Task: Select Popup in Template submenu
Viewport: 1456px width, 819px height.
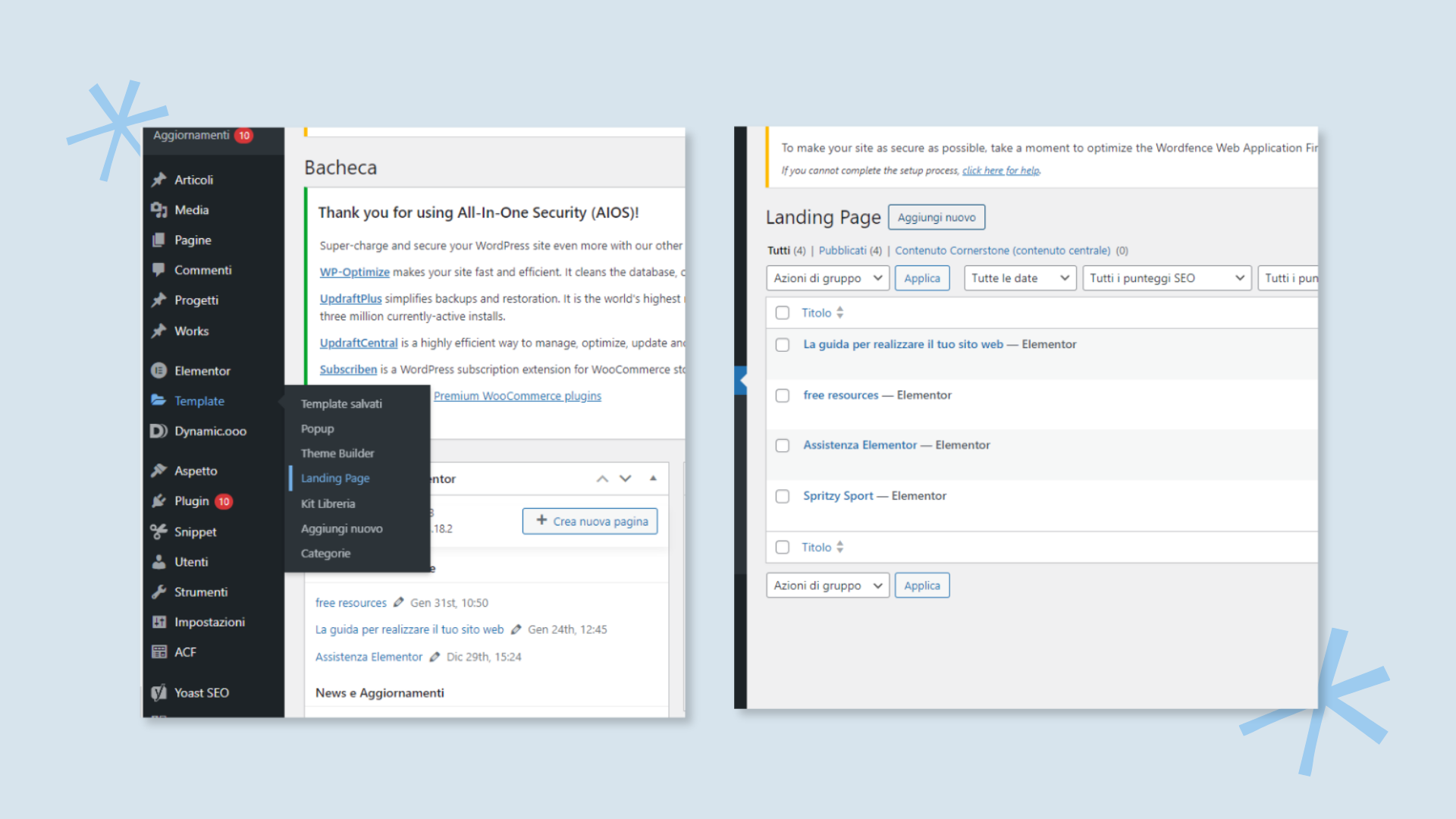Action: [317, 428]
